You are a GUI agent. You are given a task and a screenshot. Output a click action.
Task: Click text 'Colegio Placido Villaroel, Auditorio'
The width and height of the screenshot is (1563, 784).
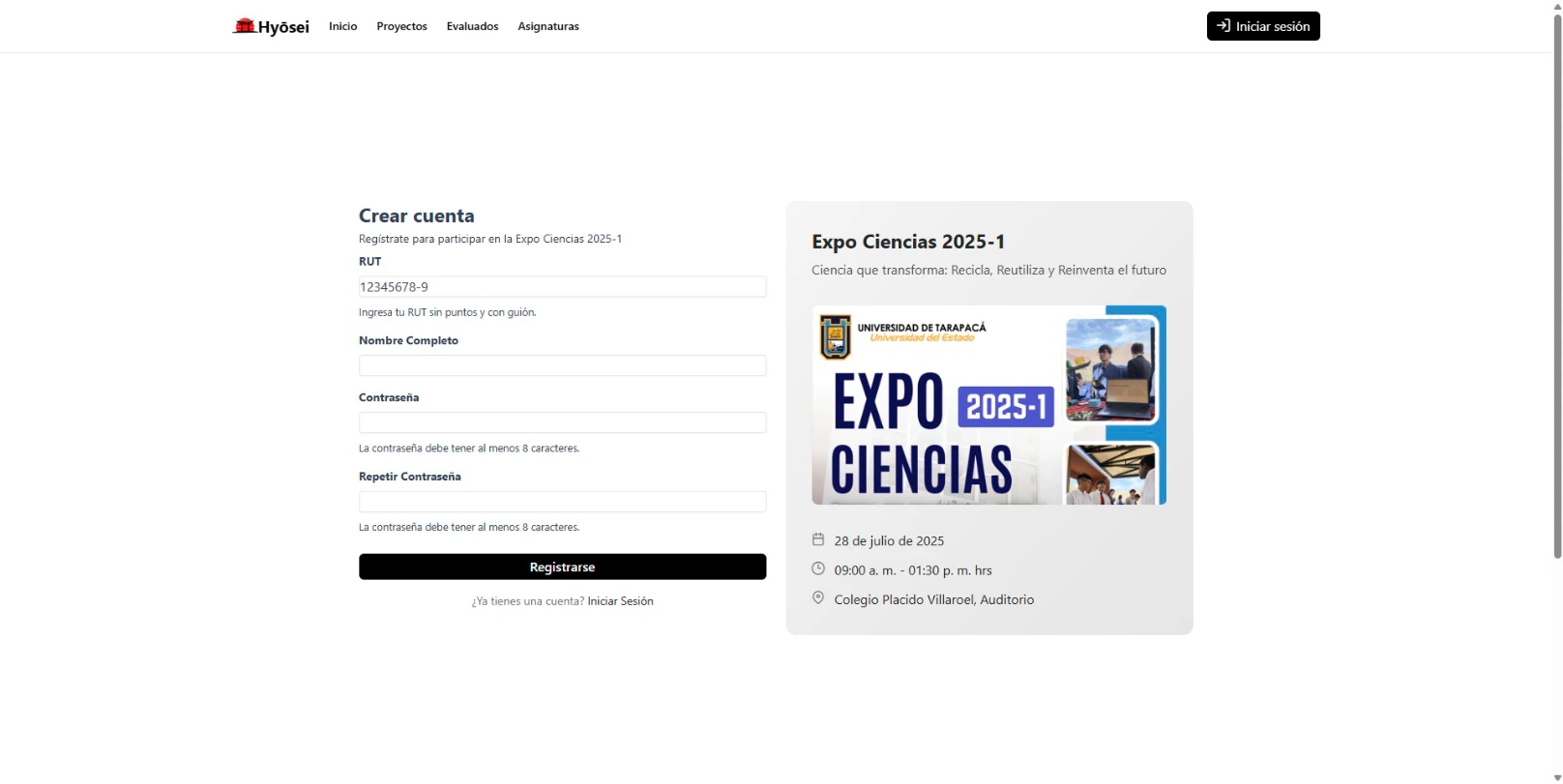point(934,599)
